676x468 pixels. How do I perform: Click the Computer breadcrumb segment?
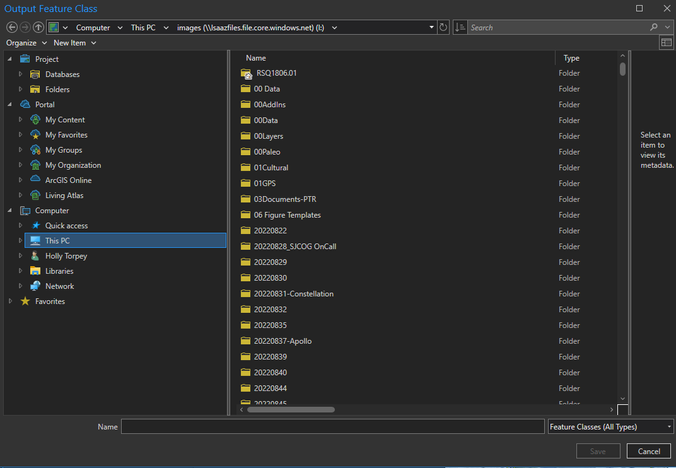tap(93, 28)
